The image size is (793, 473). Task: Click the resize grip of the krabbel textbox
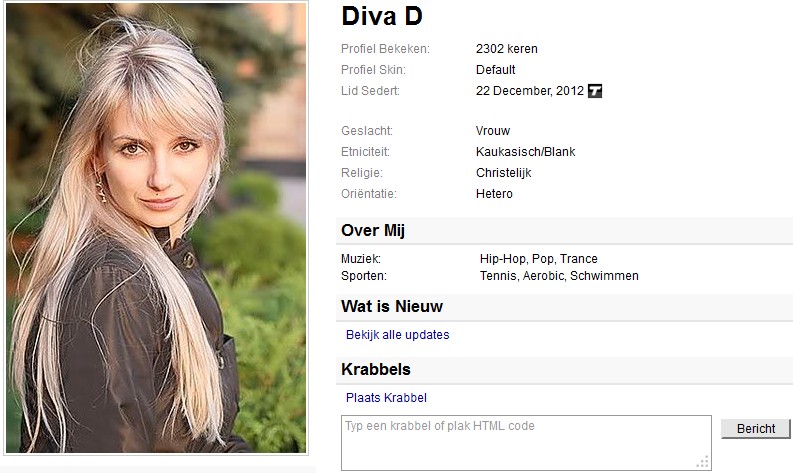[x=703, y=462]
